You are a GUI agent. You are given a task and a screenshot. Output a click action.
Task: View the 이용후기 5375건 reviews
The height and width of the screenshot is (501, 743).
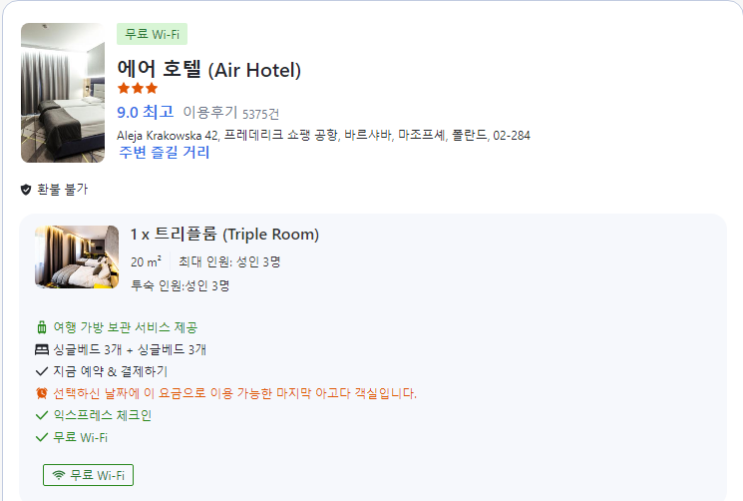point(231,113)
